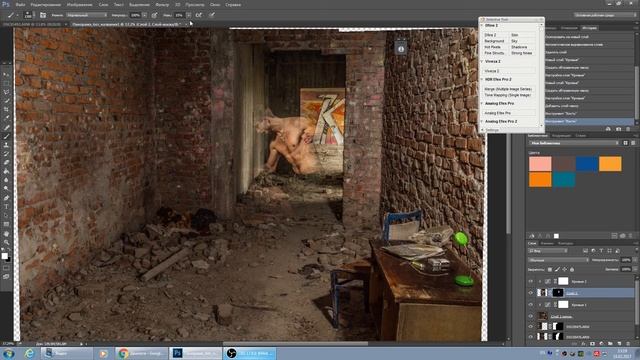640x360 pixels.
Task: Click the airbrush icon in options bar
Action: [x=198, y=15]
